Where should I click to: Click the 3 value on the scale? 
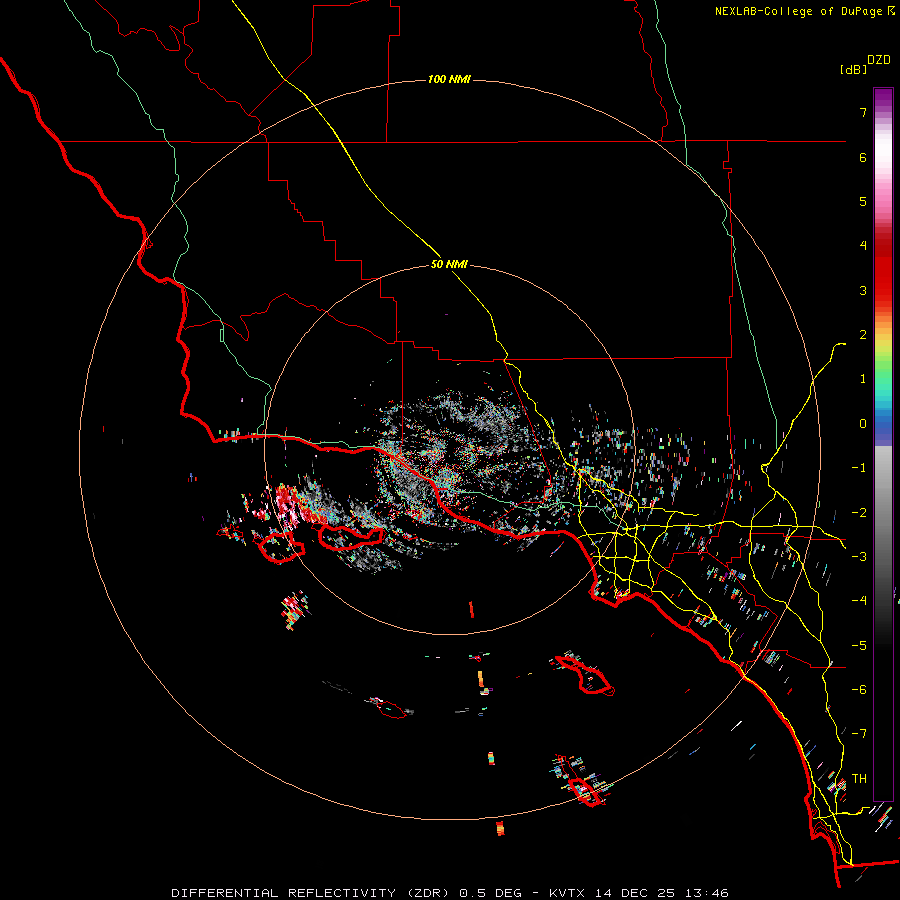point(863,290)
